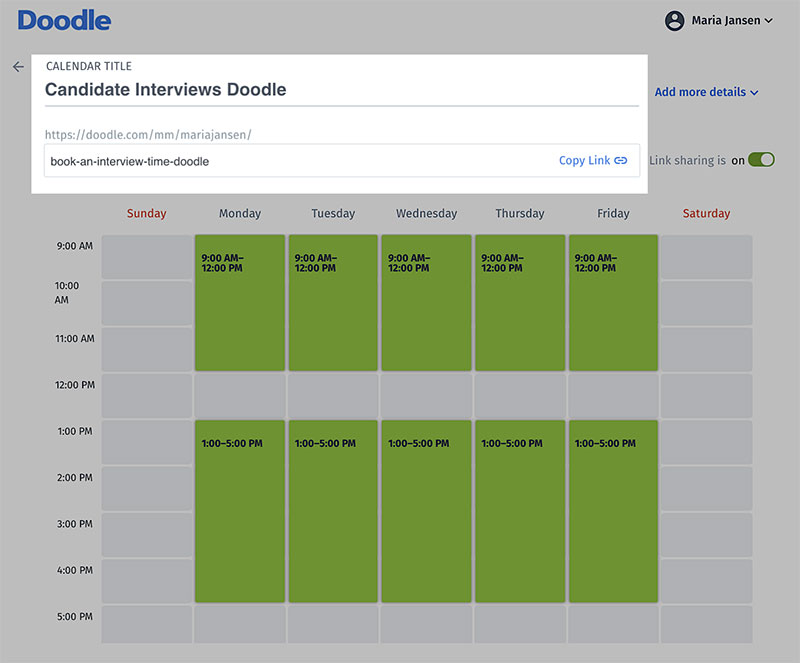Select the Friday column header
800x663 pixels.
[x=613, y=213]
